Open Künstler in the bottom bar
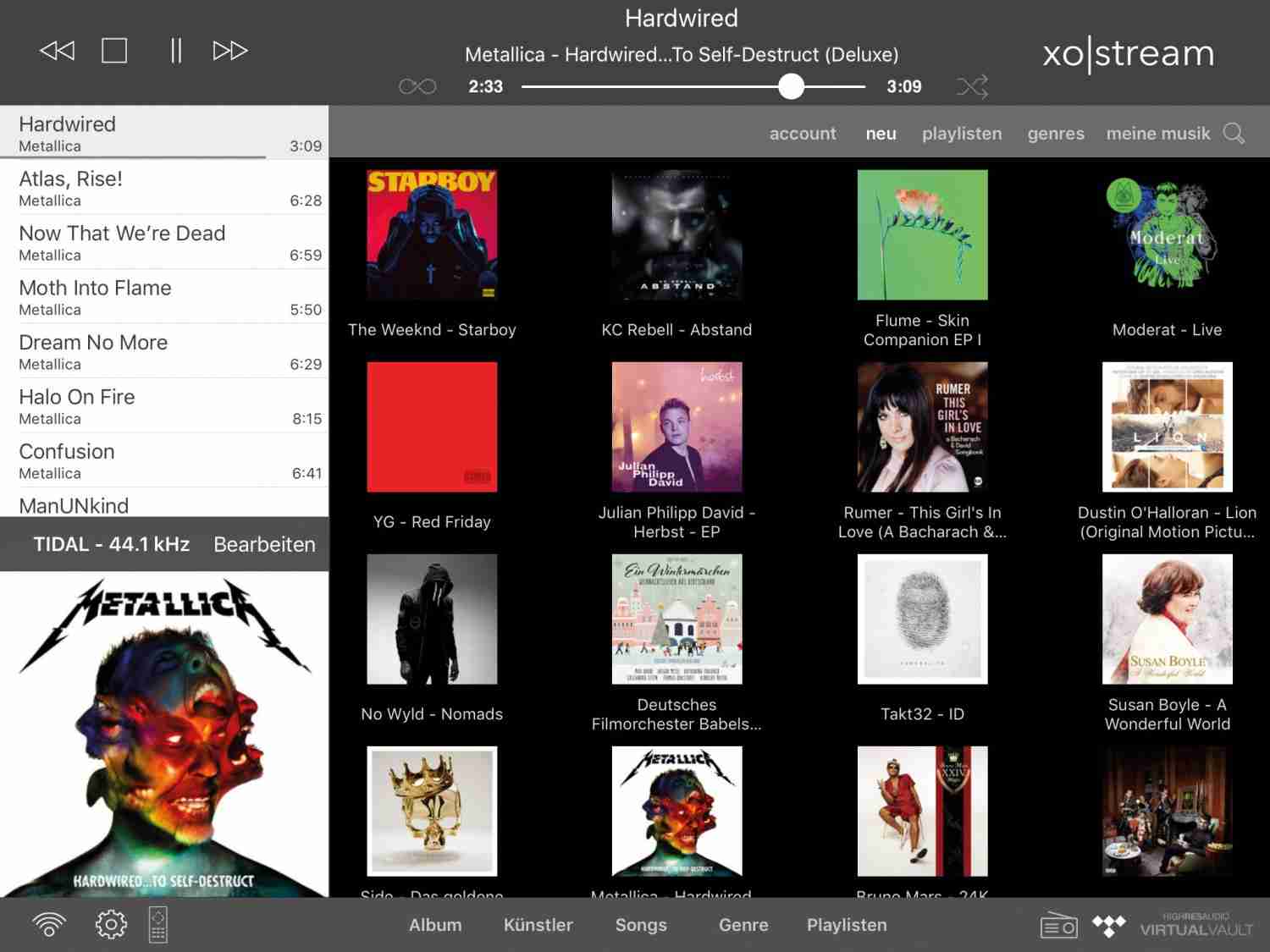This screenshot has height=952, width=1270. coord(538,925)
